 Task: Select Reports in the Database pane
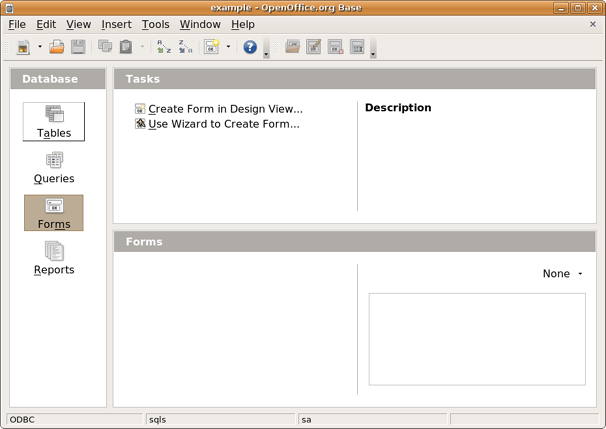coord(54,258)
